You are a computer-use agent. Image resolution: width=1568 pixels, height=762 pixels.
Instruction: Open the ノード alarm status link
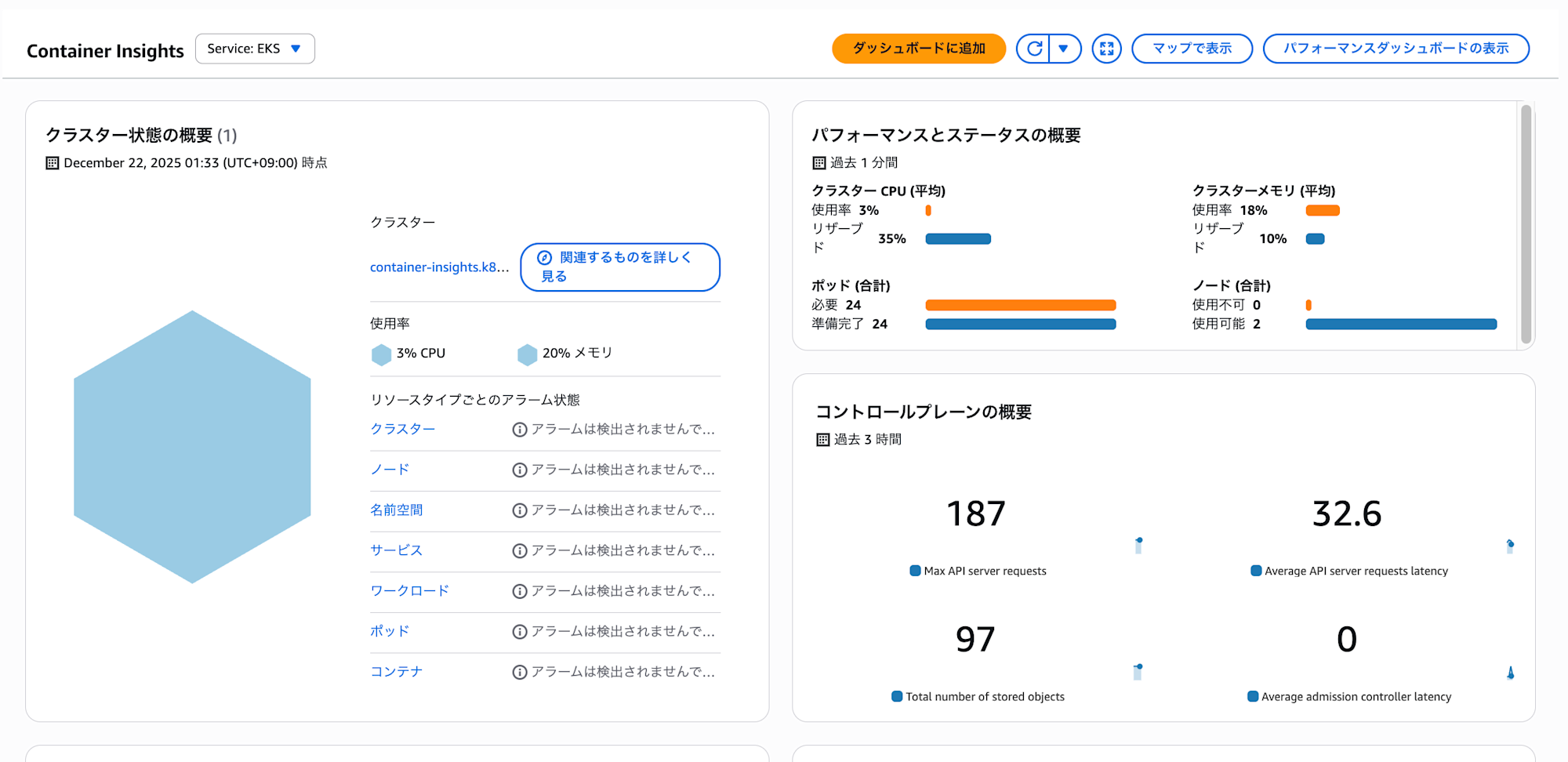click(390, 470)
